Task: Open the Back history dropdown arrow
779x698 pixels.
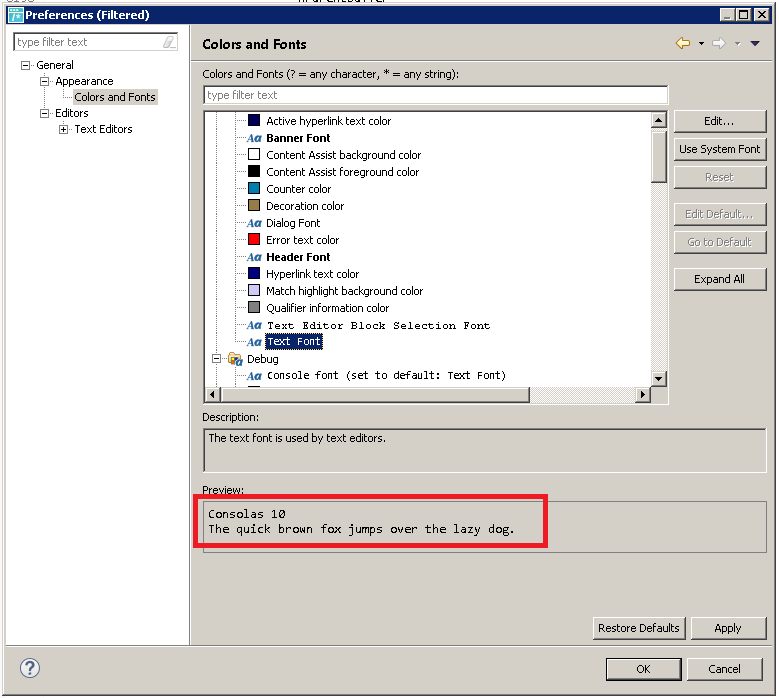Action: click(x=701, y=44)
